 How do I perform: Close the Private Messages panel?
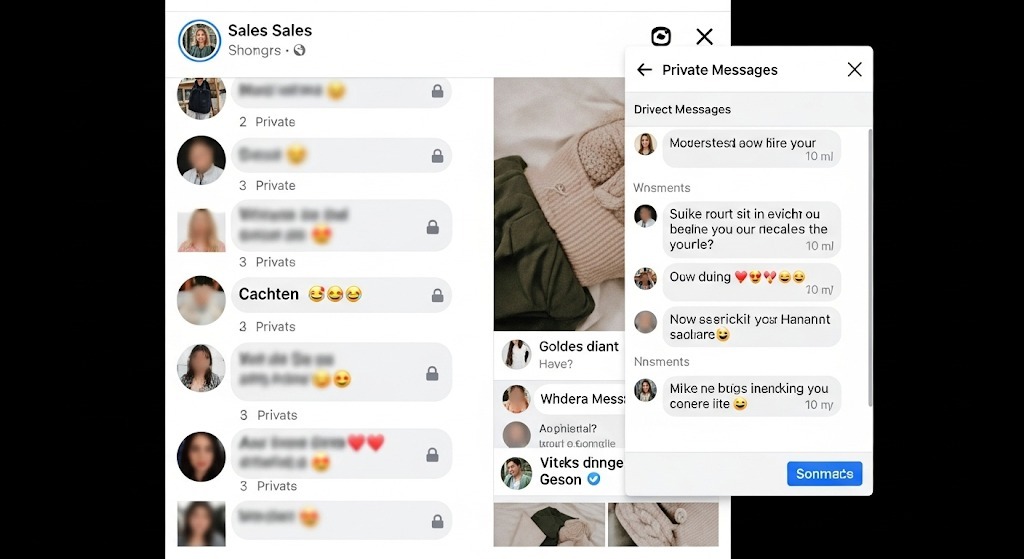pos(854,69)
